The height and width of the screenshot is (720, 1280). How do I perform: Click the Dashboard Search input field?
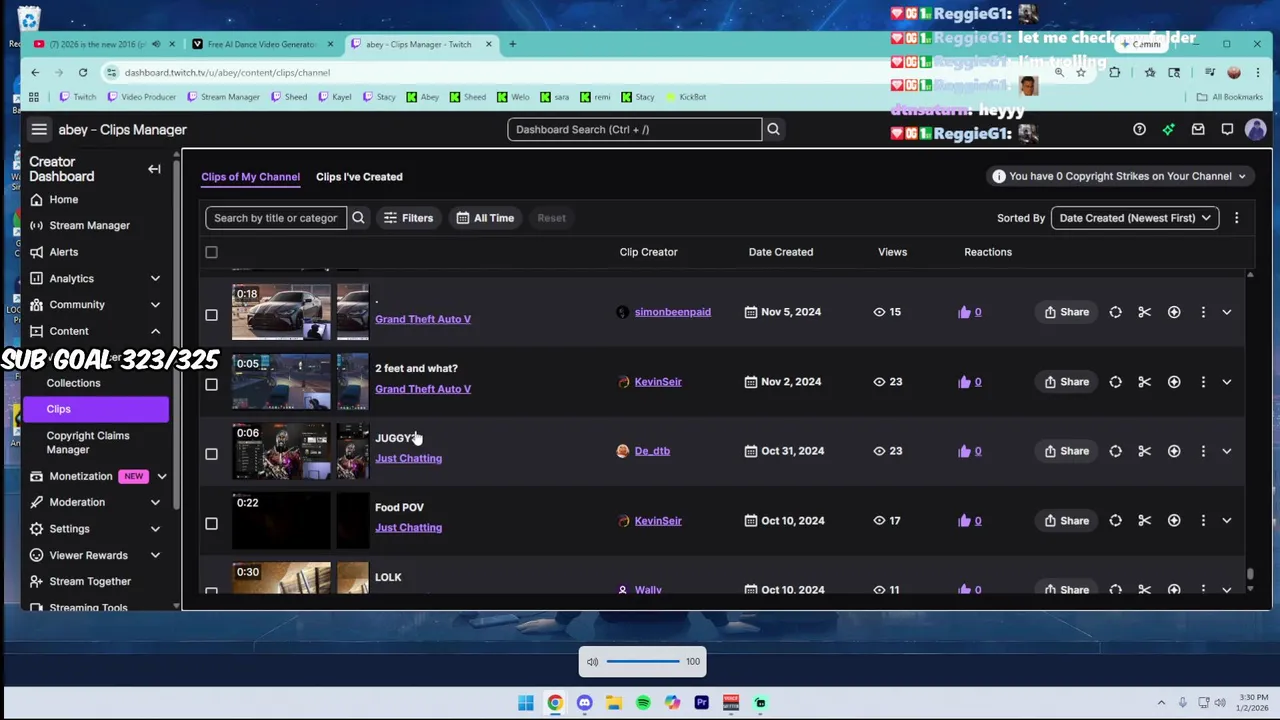click(x=634, y=129)
